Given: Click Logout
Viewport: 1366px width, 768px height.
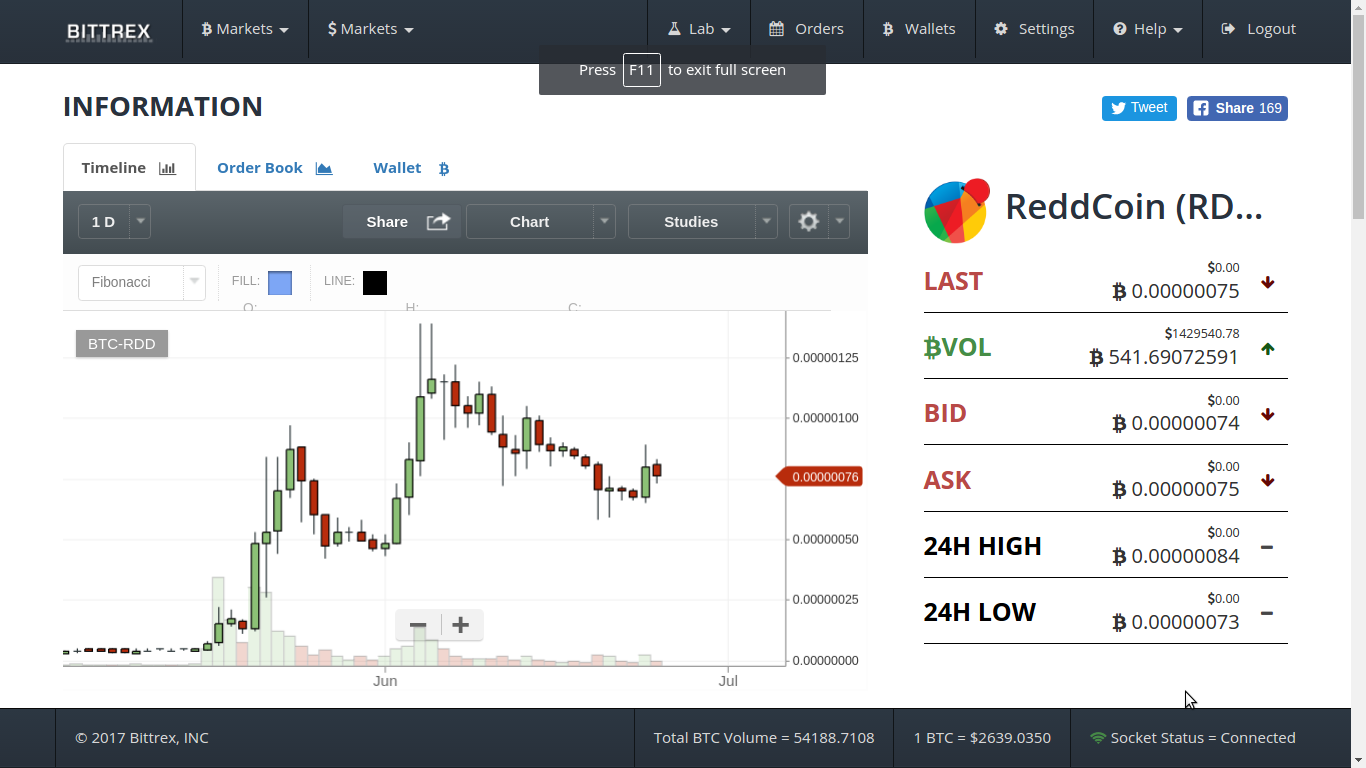Looking at the screenshot, I should (x=1259, y=29).
